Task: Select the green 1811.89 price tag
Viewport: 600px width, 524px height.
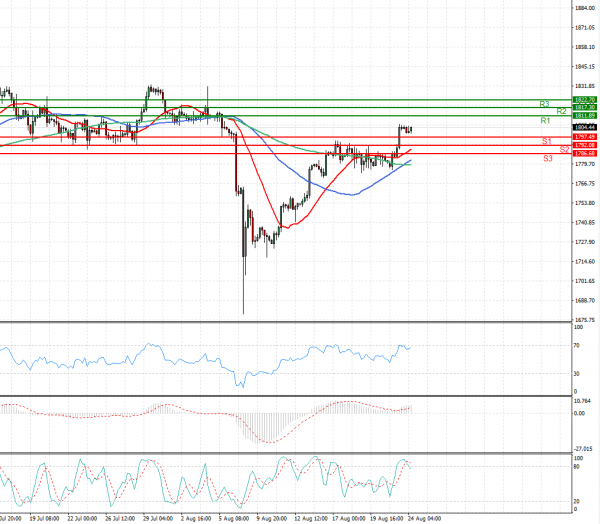Action: coord(584,116)
